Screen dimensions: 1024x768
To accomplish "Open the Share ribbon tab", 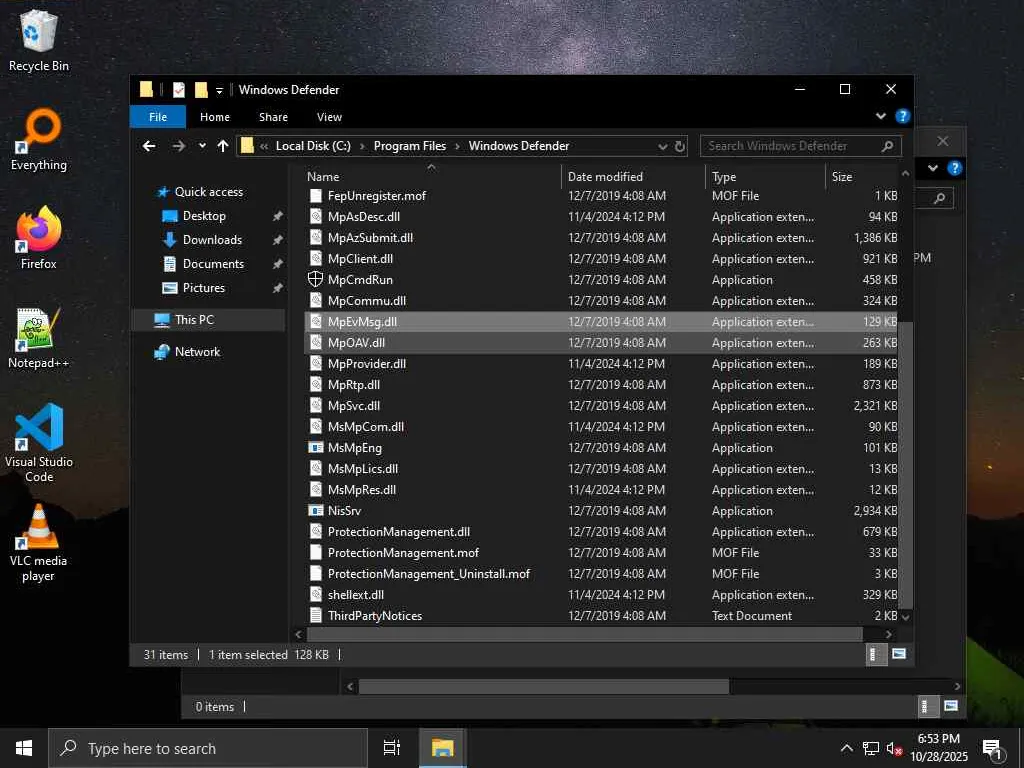I will pos(273,117).
